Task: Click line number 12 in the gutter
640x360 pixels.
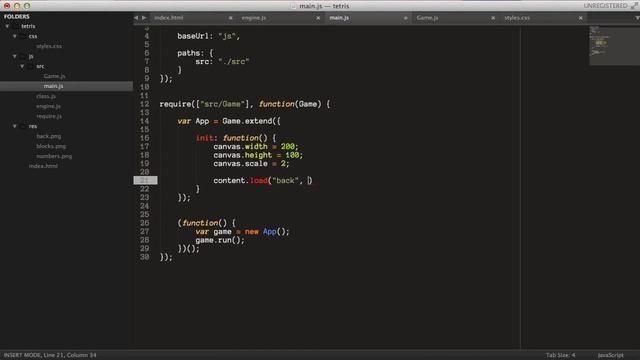Action: (144, 104)
